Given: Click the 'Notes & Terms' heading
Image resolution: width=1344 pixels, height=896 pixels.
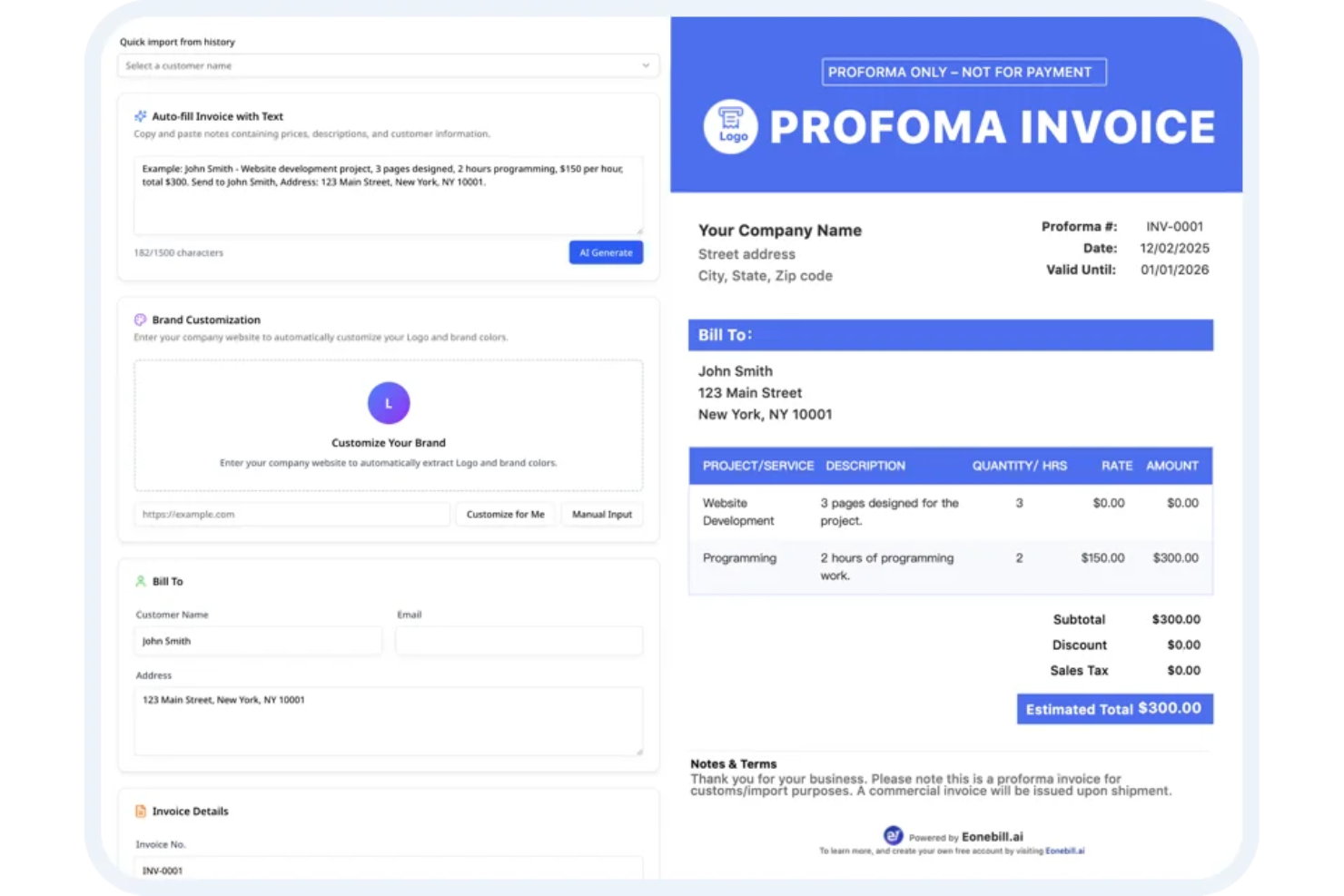Looking at the screenshot, I should click(x=734, y=764).
